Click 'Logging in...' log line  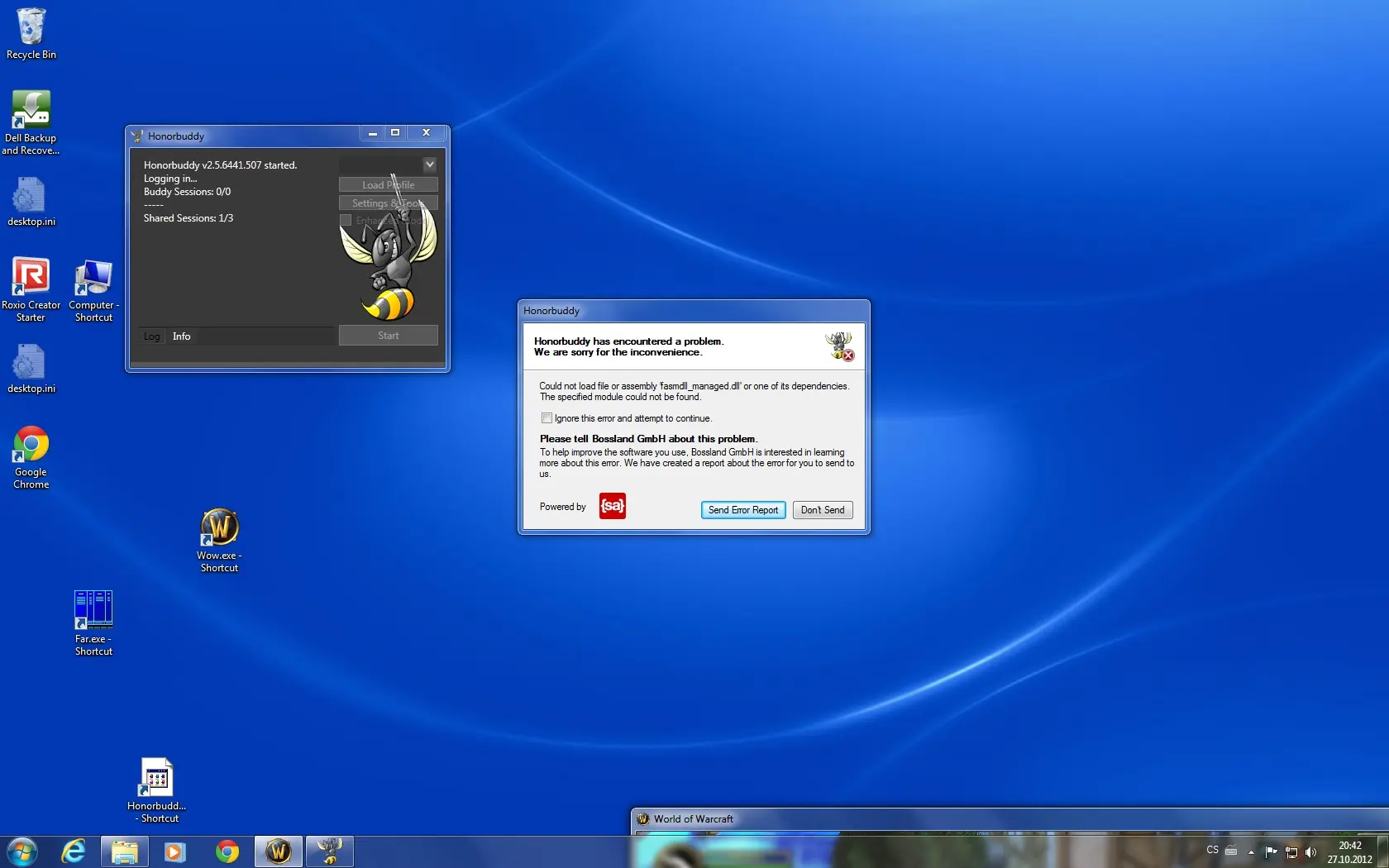tap(170, 179)
